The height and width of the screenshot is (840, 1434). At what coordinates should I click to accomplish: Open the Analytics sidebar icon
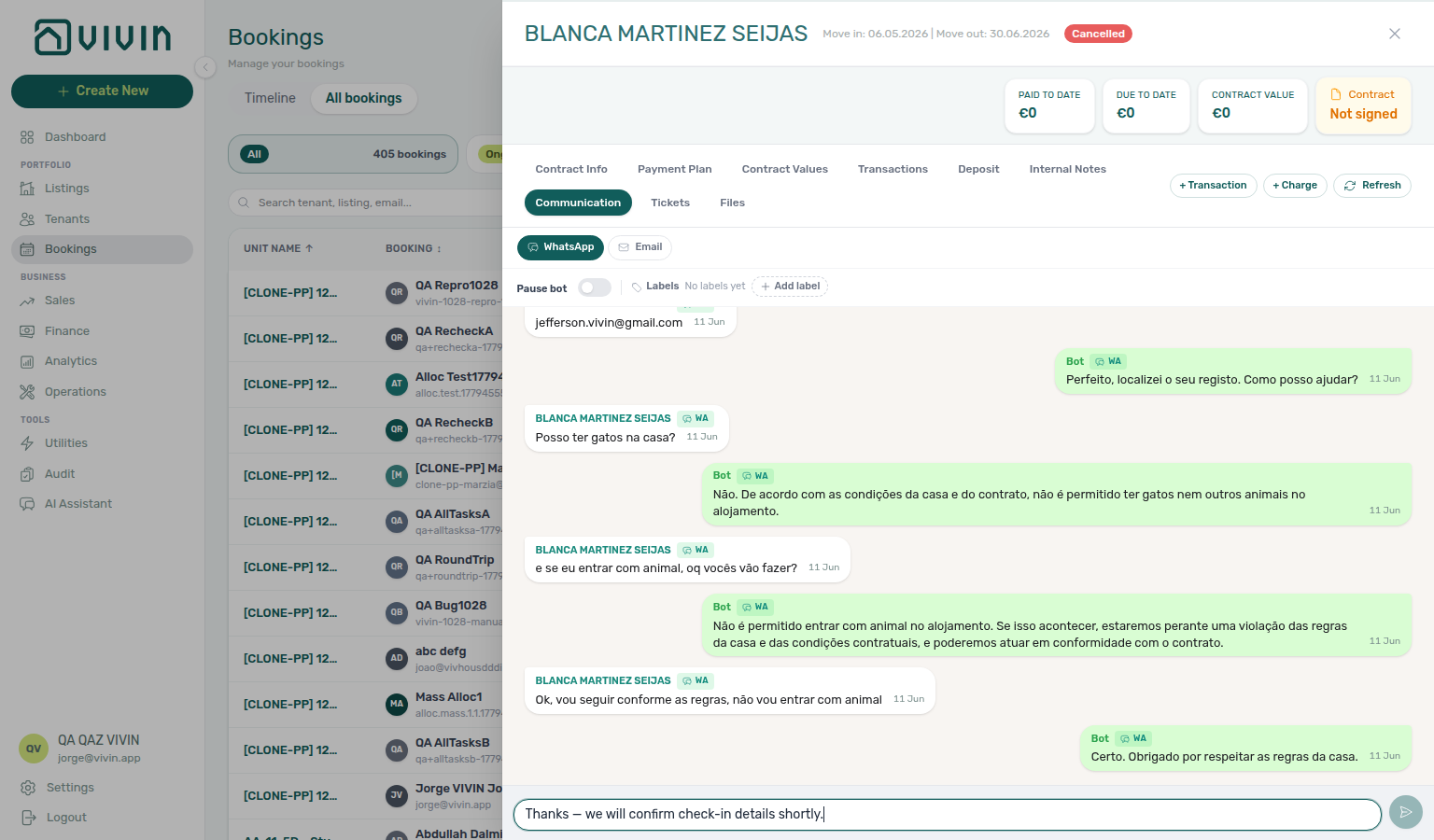tap(27, 361)
